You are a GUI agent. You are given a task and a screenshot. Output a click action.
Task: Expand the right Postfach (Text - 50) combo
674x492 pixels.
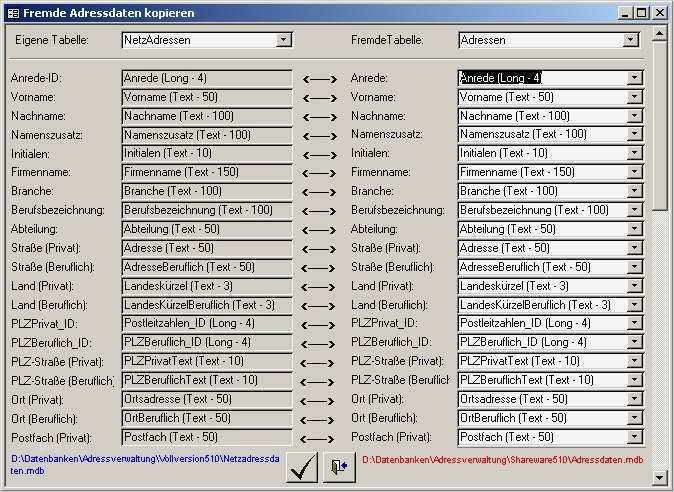(634, 437)
